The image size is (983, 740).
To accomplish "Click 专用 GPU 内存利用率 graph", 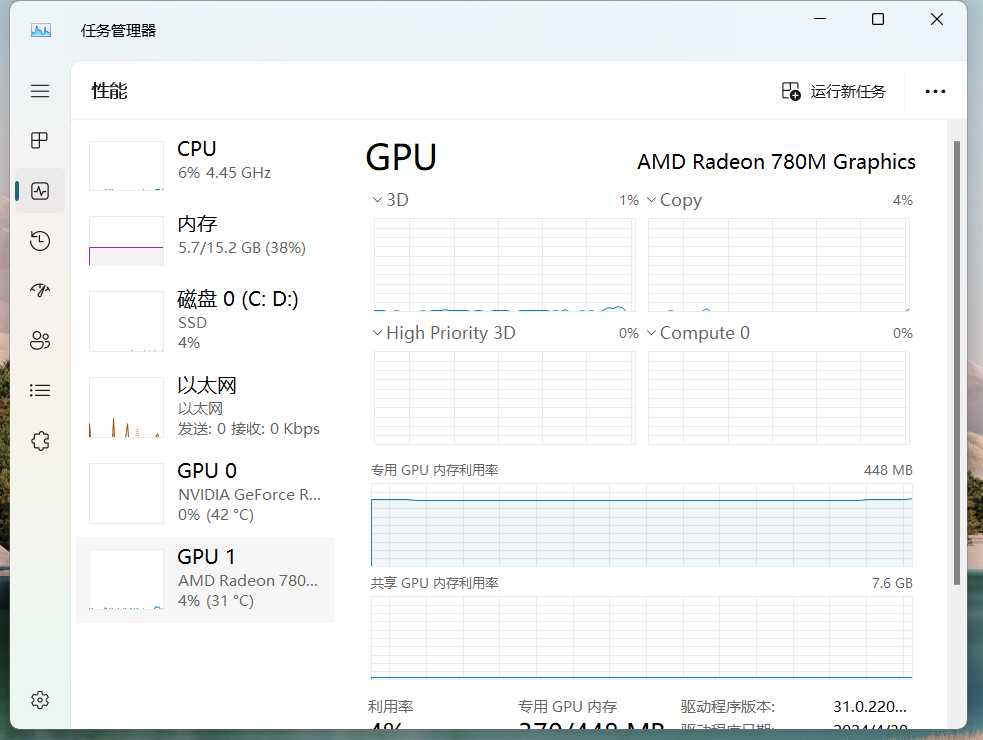I will tap(641, 525).
